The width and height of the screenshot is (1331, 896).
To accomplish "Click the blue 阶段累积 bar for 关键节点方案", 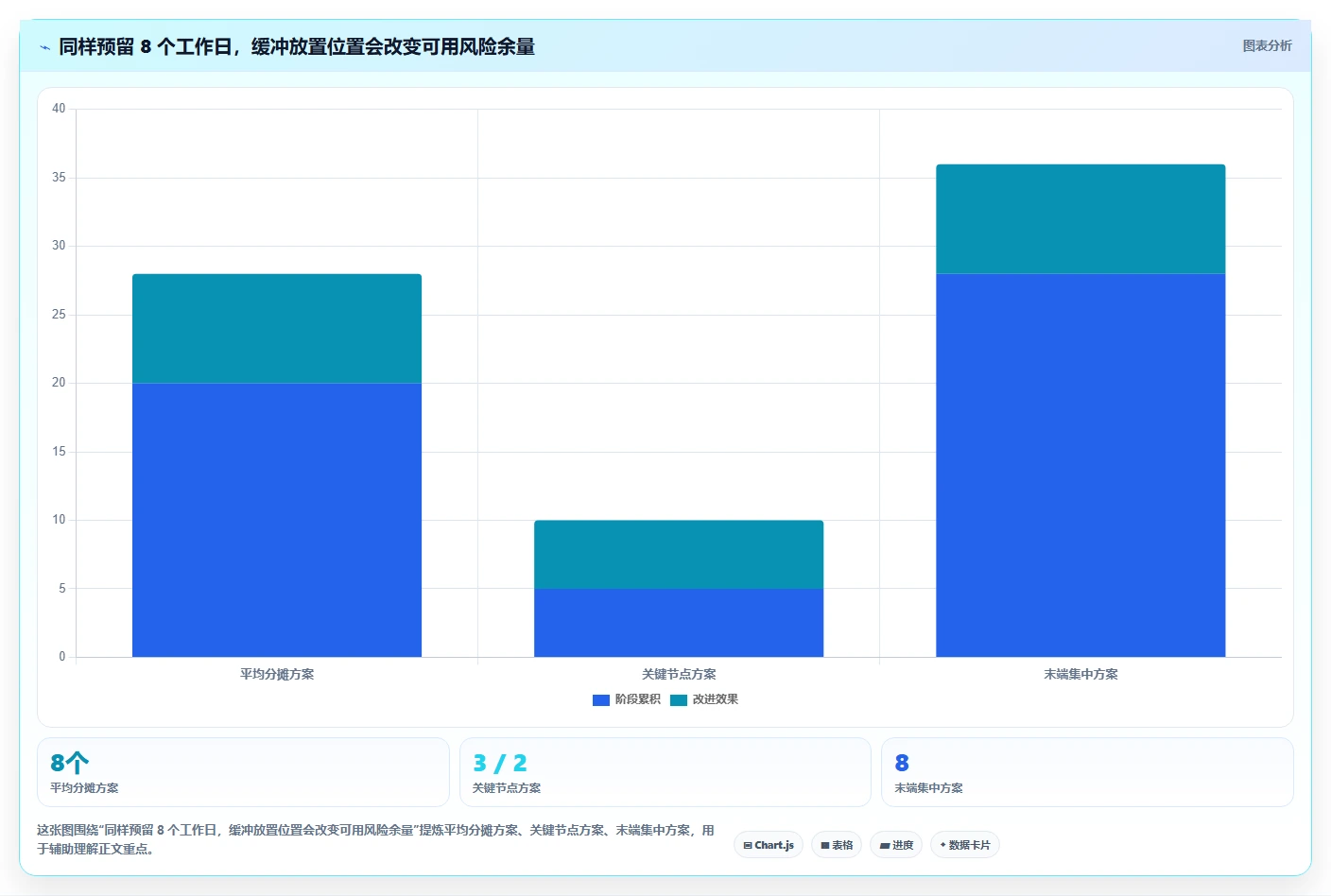I will pyautogui.click(x=679, y=623).
